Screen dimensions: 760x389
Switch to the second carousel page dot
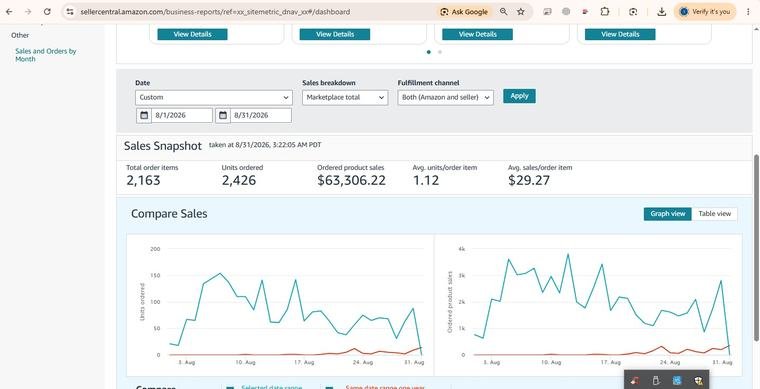440,52
